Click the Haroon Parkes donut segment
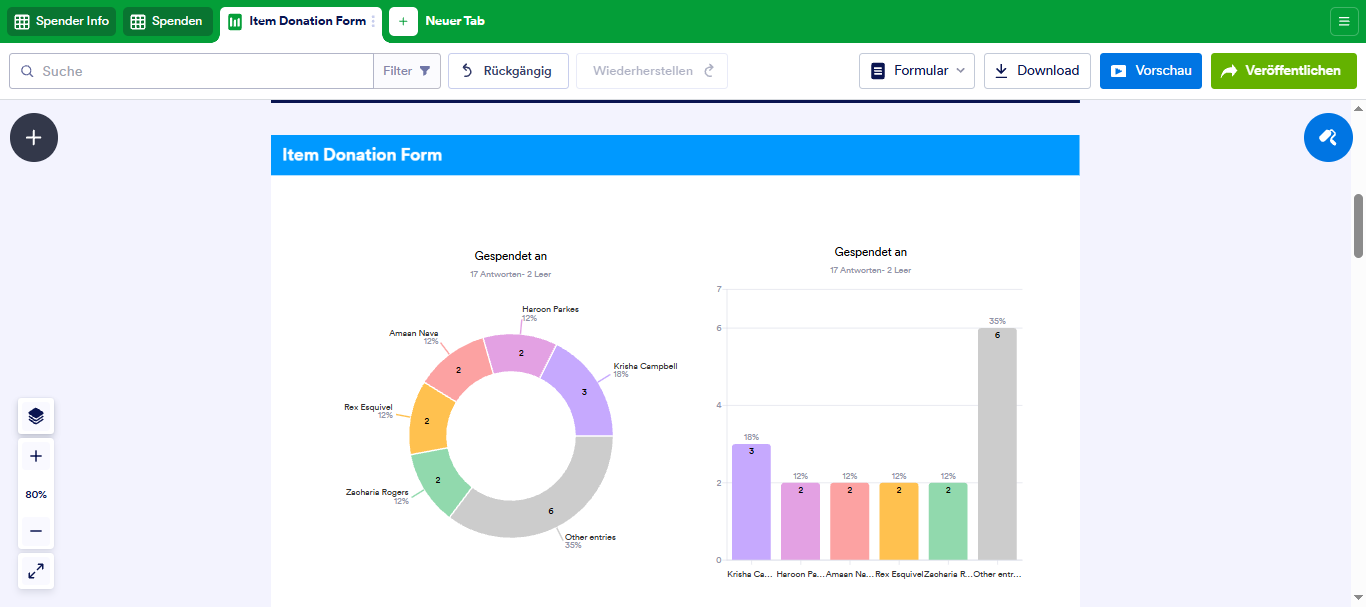The height and width of the screenshot is (607, 1366). coord(521,355)
